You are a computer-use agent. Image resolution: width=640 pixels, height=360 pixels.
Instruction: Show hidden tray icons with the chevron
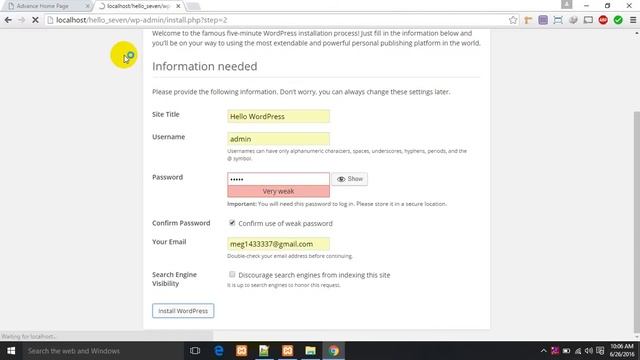pos(543,351)
